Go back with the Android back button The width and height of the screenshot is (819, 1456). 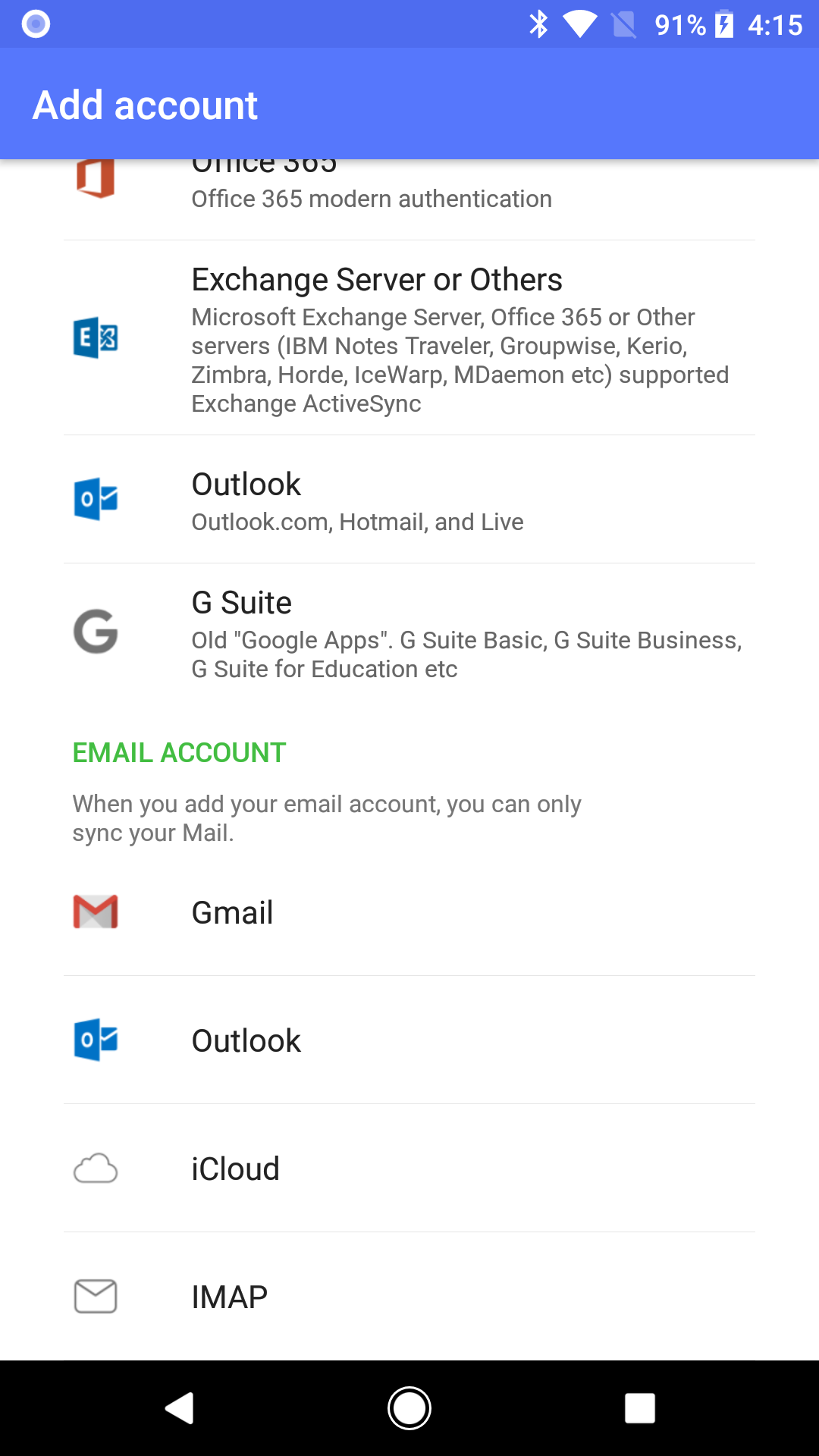pos(180,1408)
